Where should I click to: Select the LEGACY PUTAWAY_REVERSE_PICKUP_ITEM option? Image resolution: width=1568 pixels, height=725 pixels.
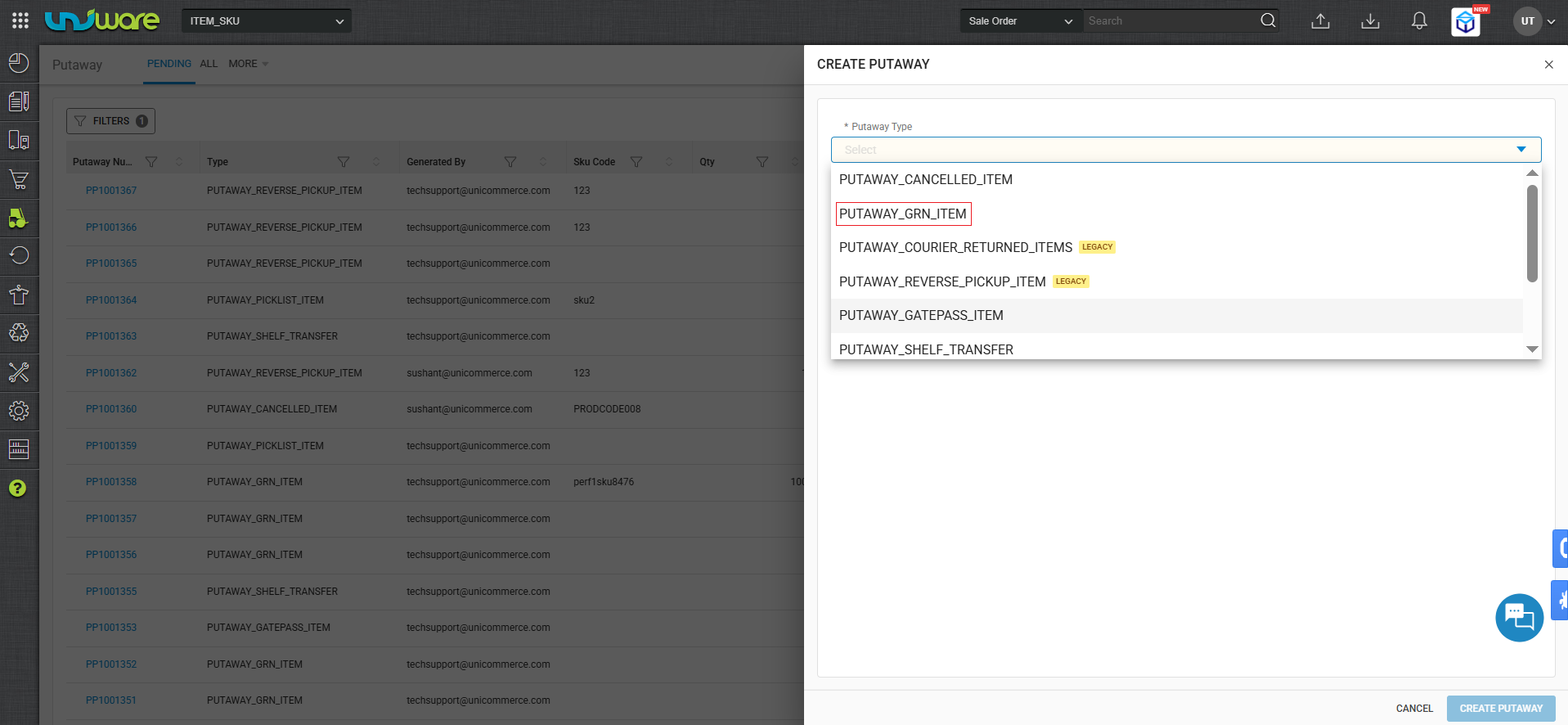1176,281
